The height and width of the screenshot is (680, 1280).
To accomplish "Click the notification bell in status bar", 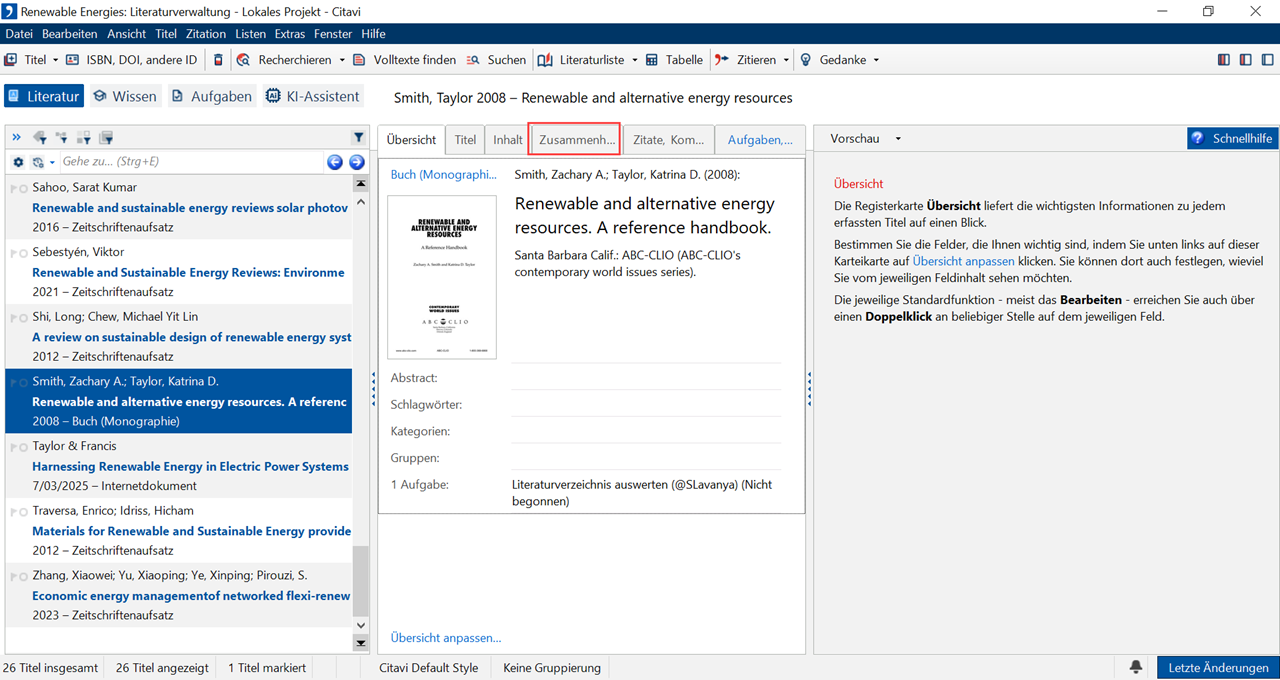I will [1136, 667].
